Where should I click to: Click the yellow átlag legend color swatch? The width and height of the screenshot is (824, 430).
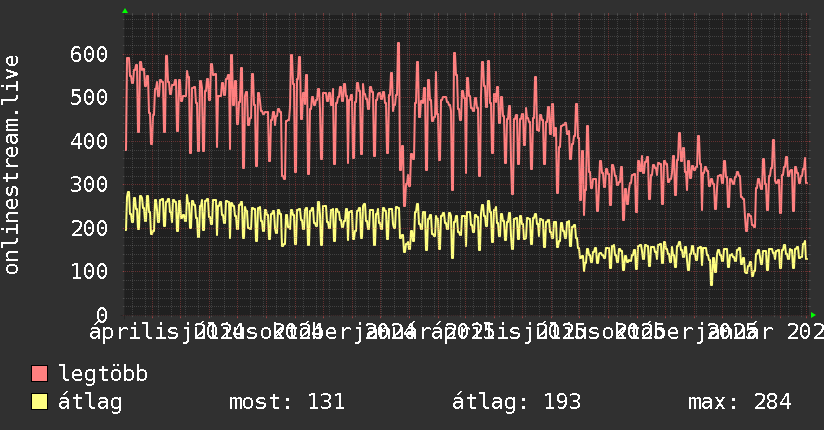pos(39,401)
